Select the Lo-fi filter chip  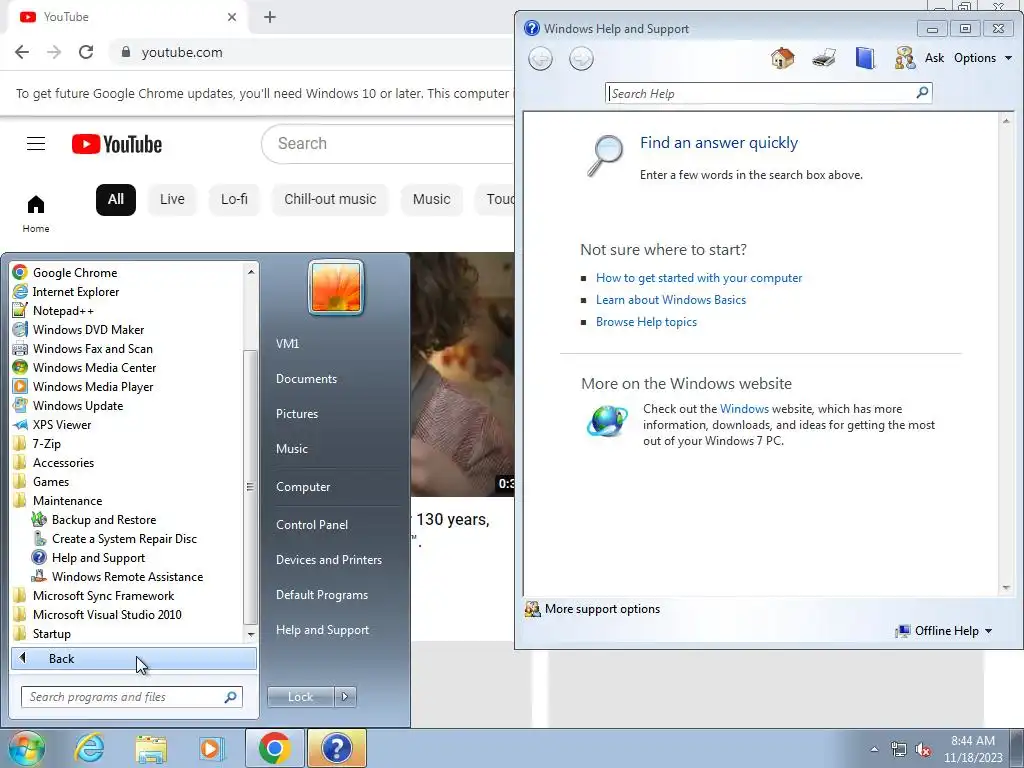[x=234, y=199]
